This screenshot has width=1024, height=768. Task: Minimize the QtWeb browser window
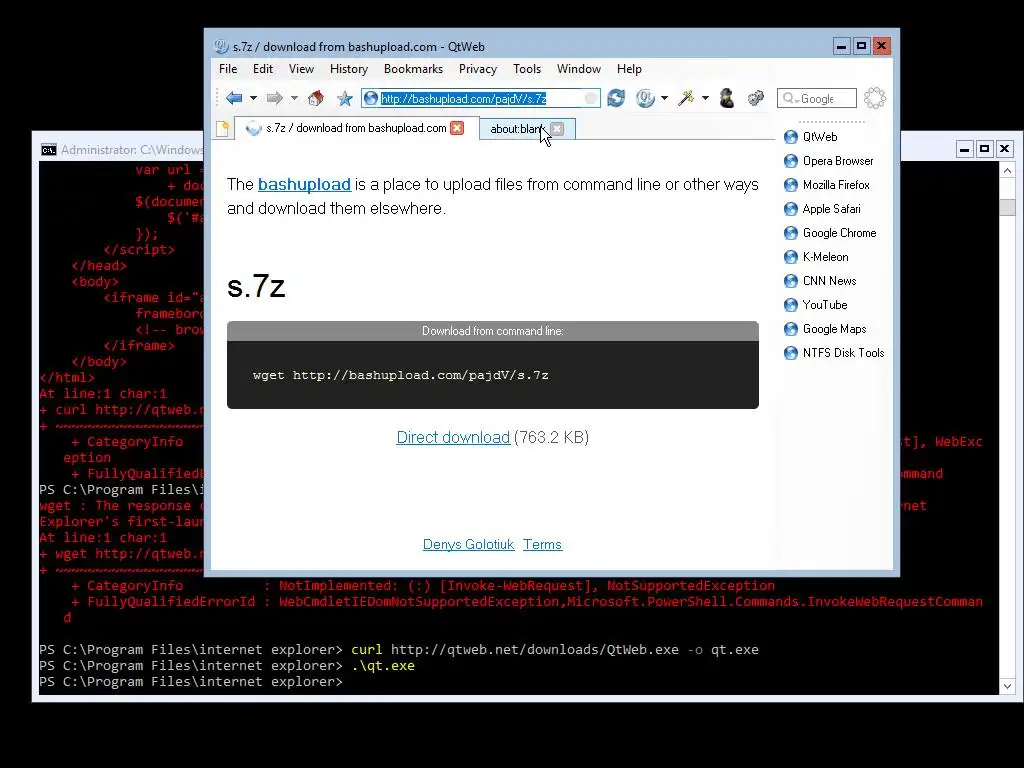pyautogui.click(x=842, y=46)
